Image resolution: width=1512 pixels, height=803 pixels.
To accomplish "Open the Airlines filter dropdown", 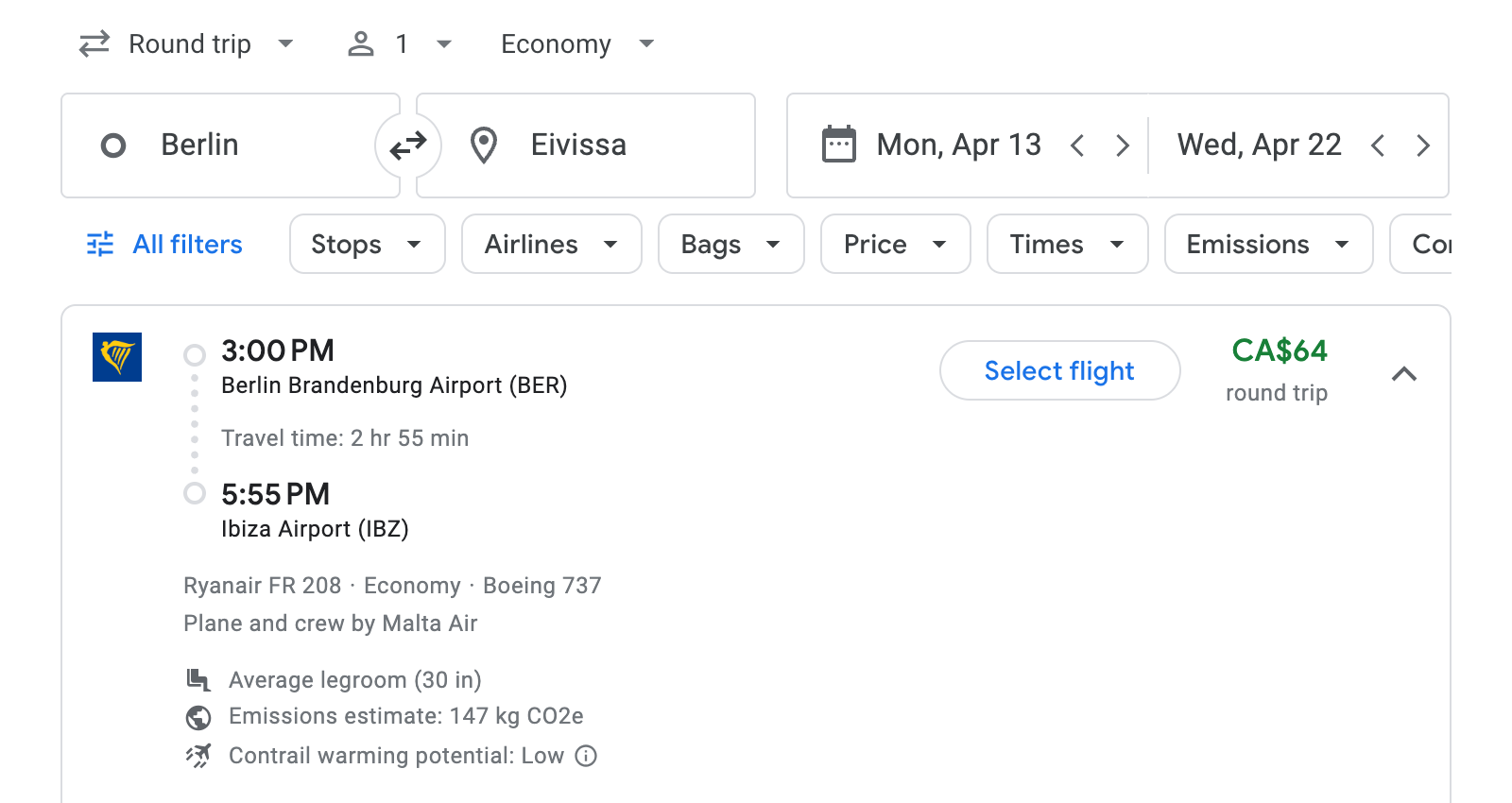I will point(551,244).
